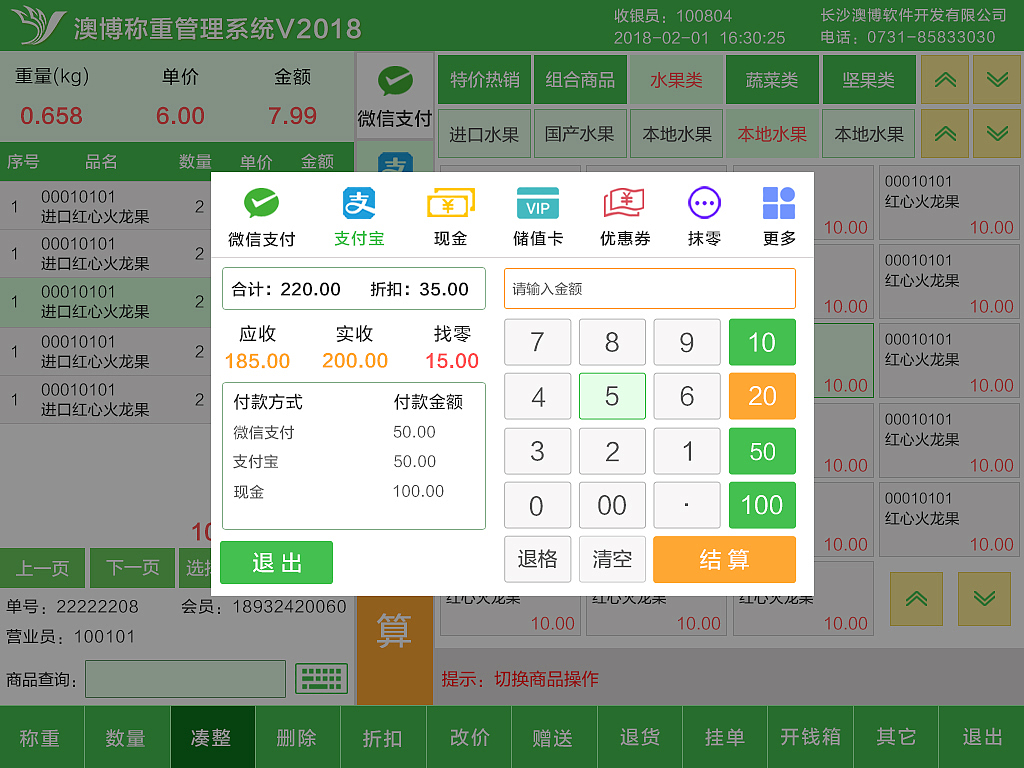Expand categories upward with the top chevron
The width and height of the screenshot is (1024, 768).
click(x=945, y=80)
